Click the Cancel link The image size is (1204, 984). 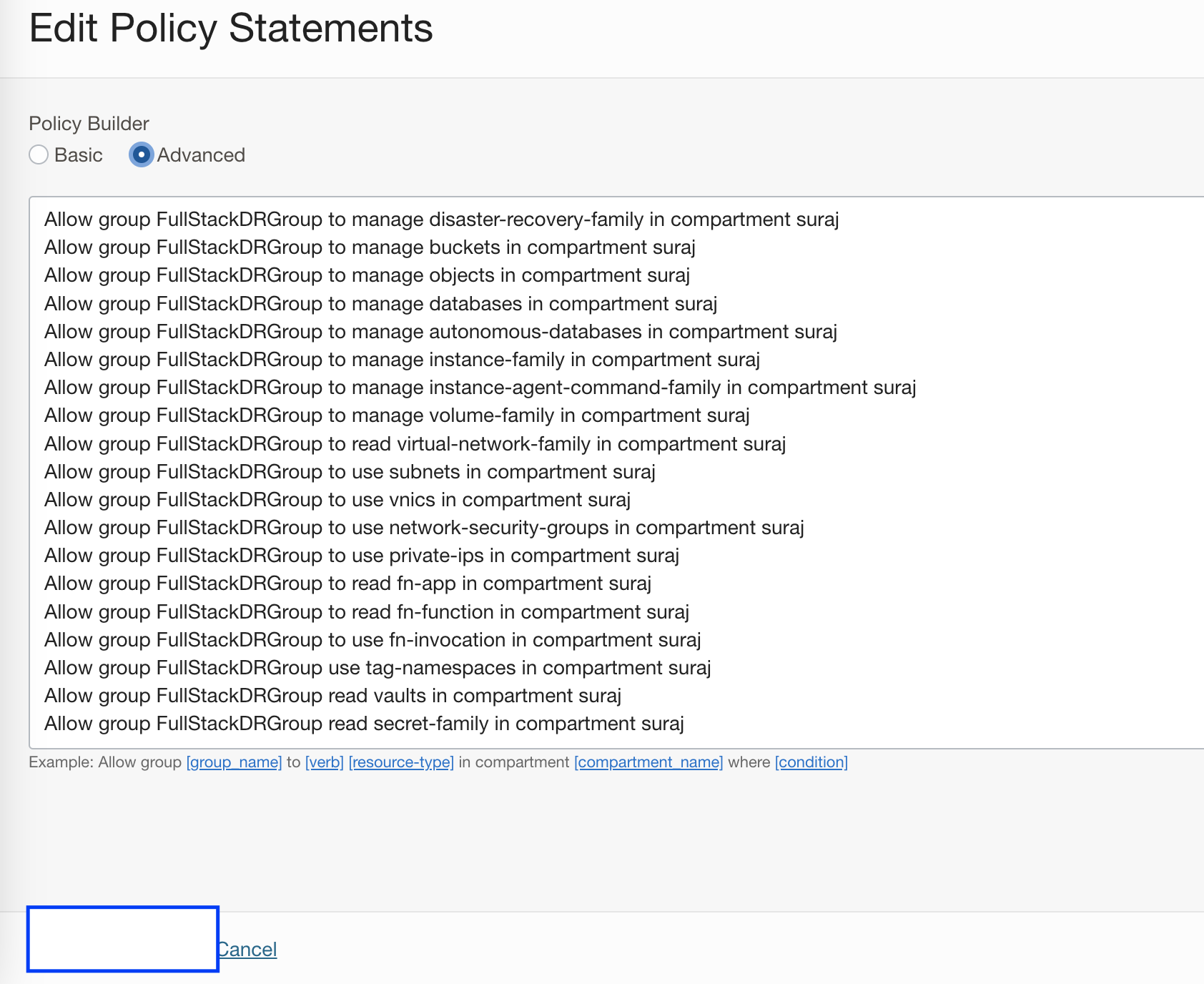[247, 950]
